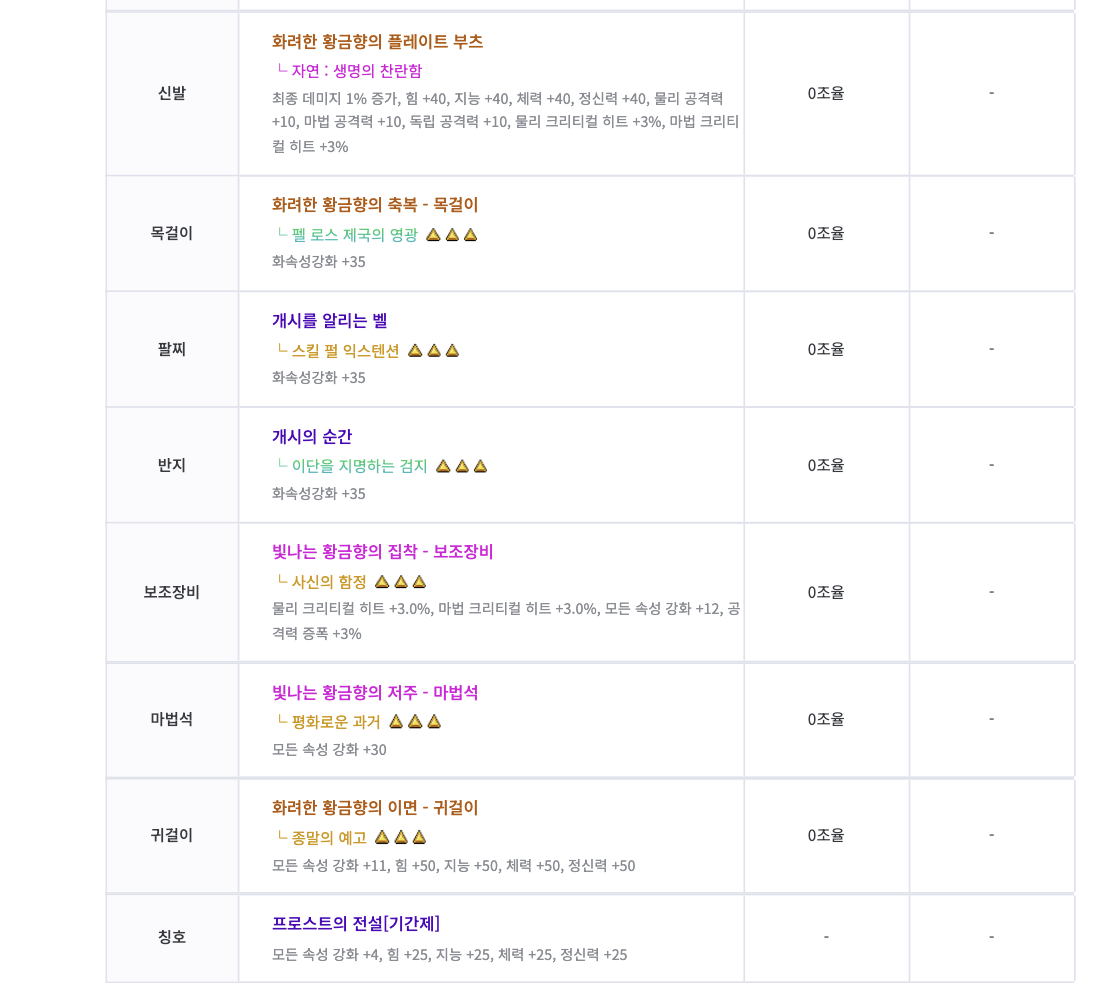Image resolution: width=1106 pixels, height=1006 pixels.
Task: Click the triangle icons beside 평화로운 과거
Action: point(415,722)
